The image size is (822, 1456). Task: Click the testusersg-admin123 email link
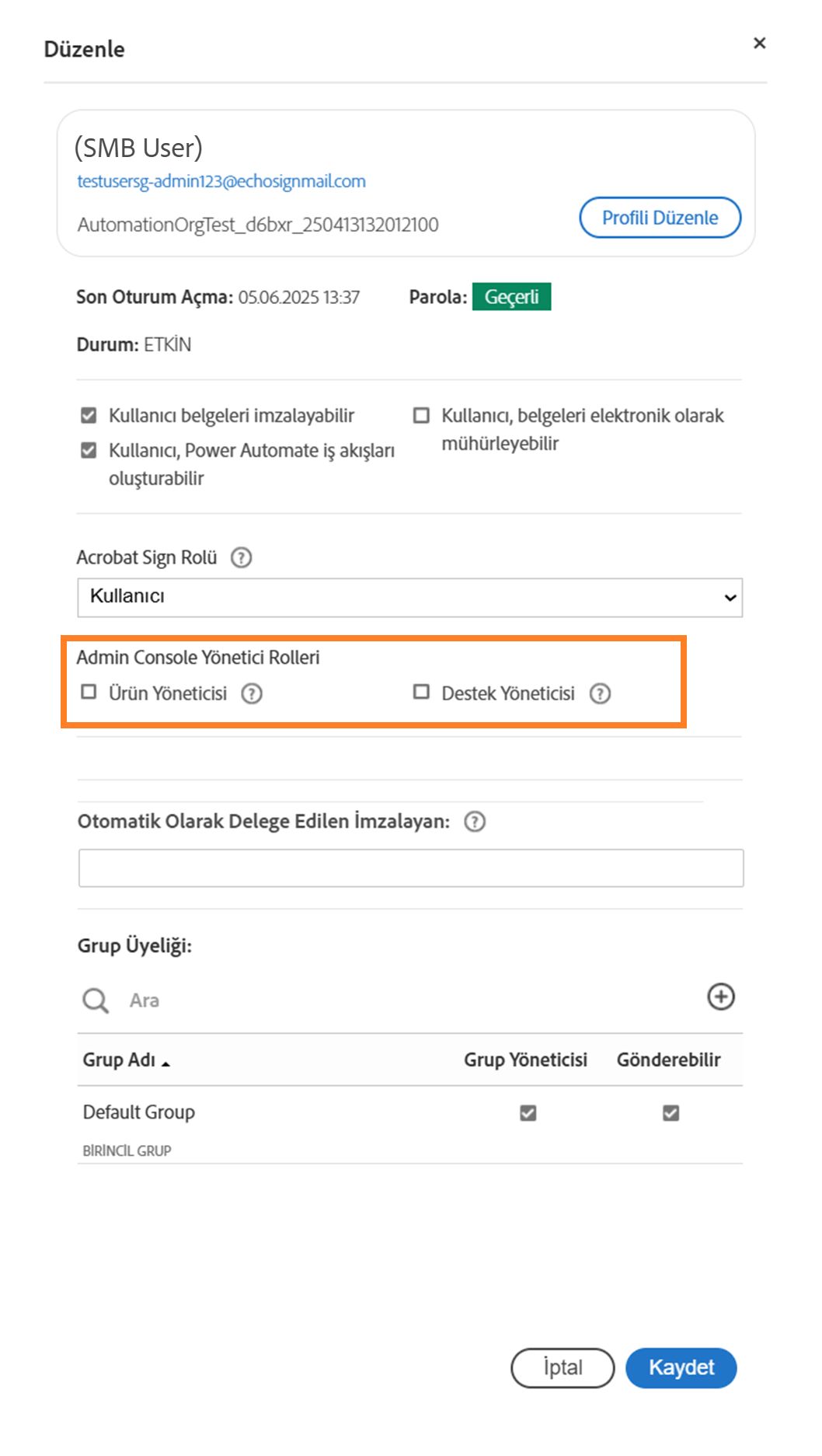pos(221,181)
